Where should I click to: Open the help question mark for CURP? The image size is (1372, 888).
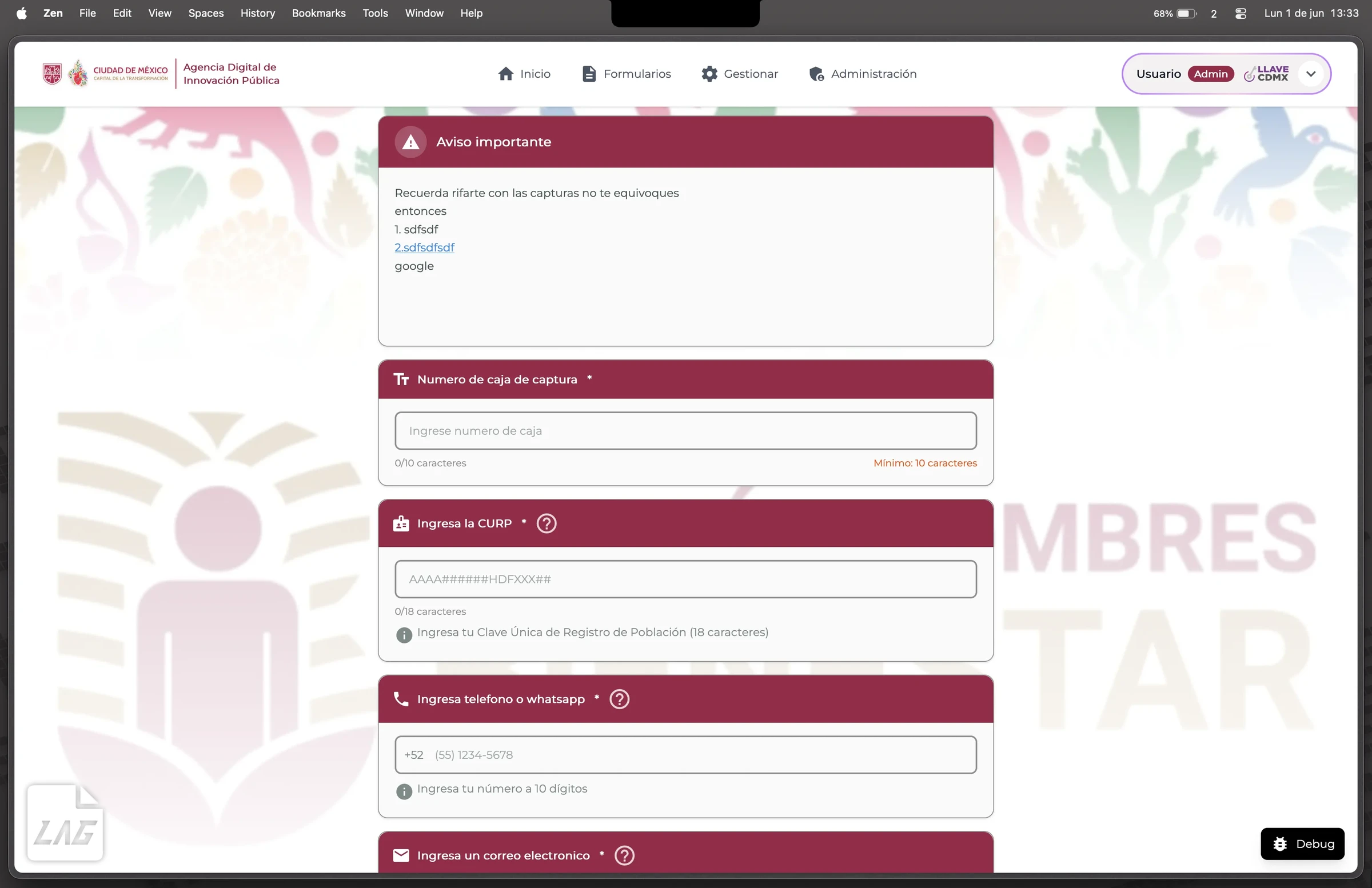547,523
